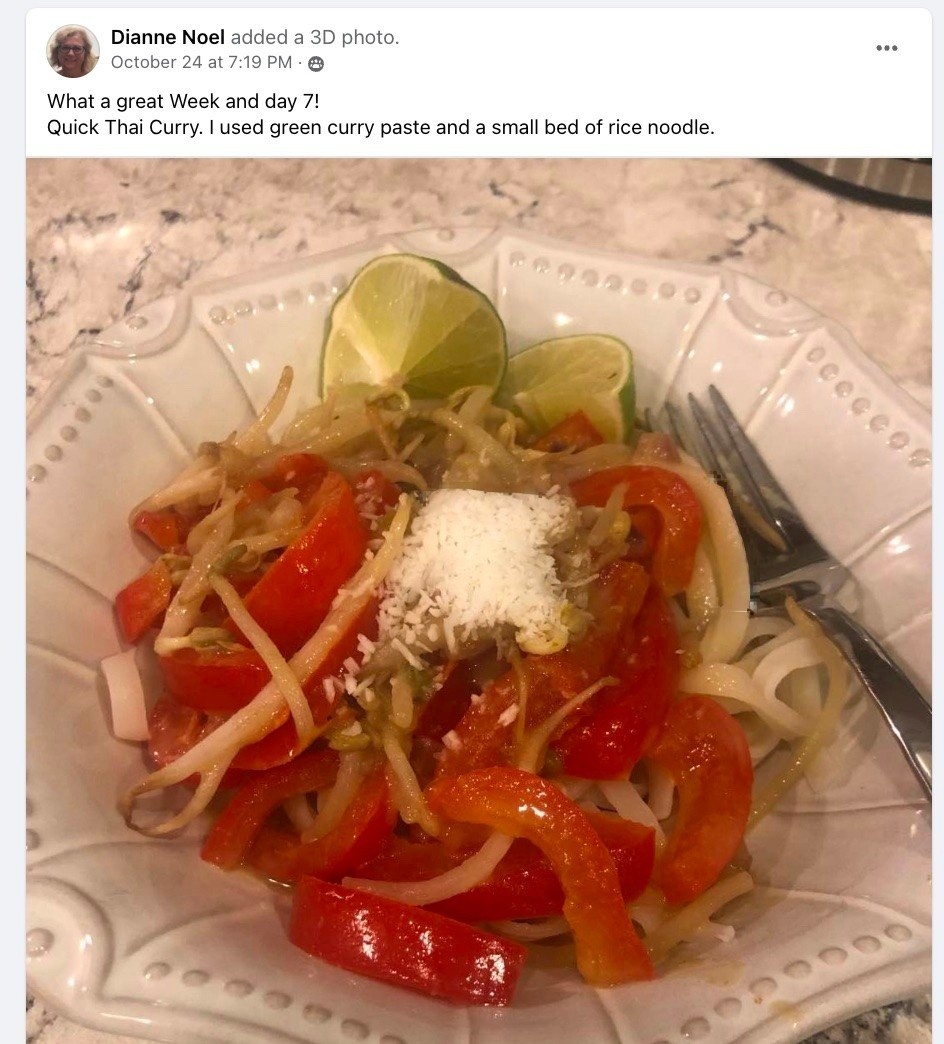Image resolution: width=944 pixels, height=1044 pixels.
Task: Click the glossy red pepper strip at bottom
Action: click(406, 940)
